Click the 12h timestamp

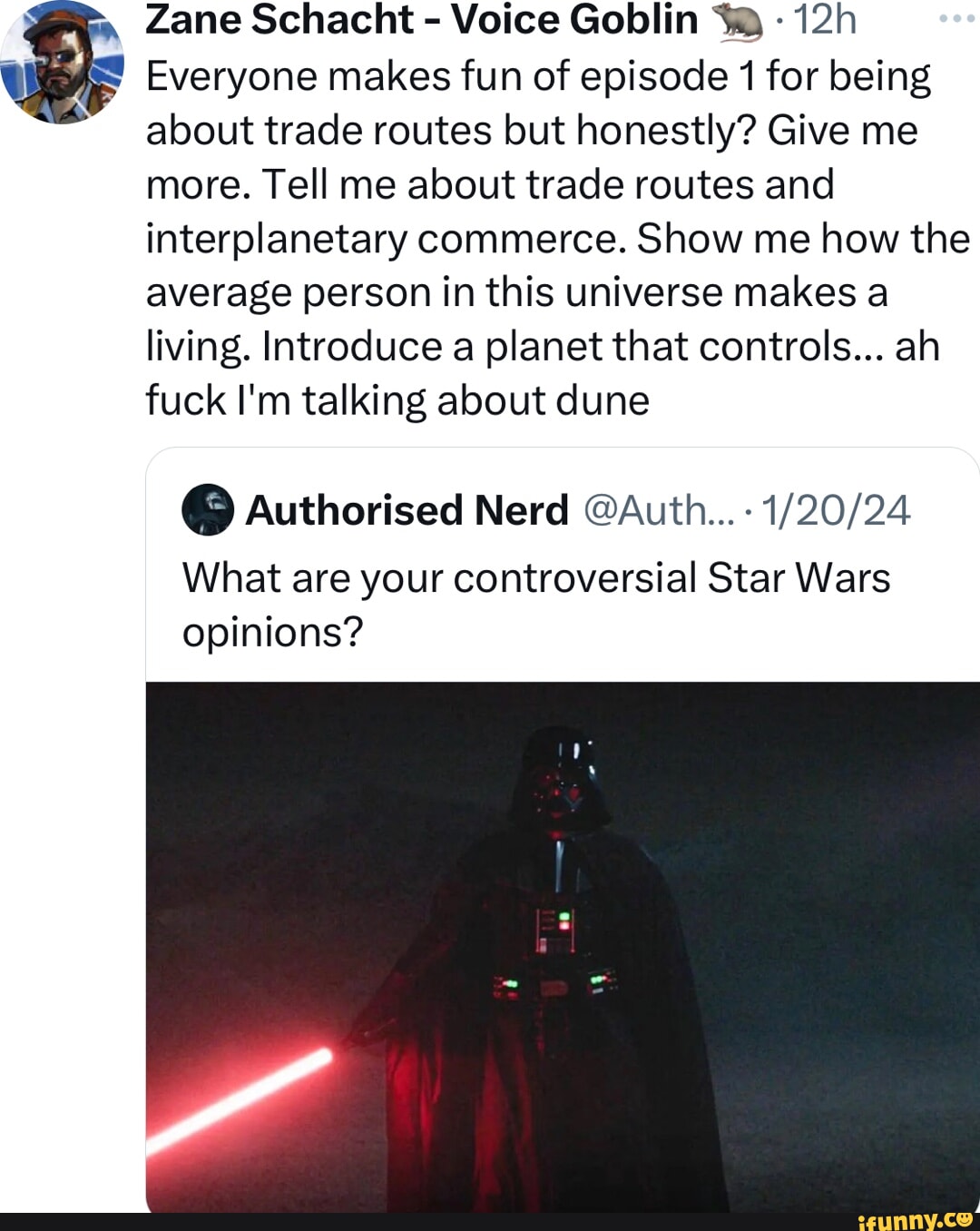click(x=825, y=20)
